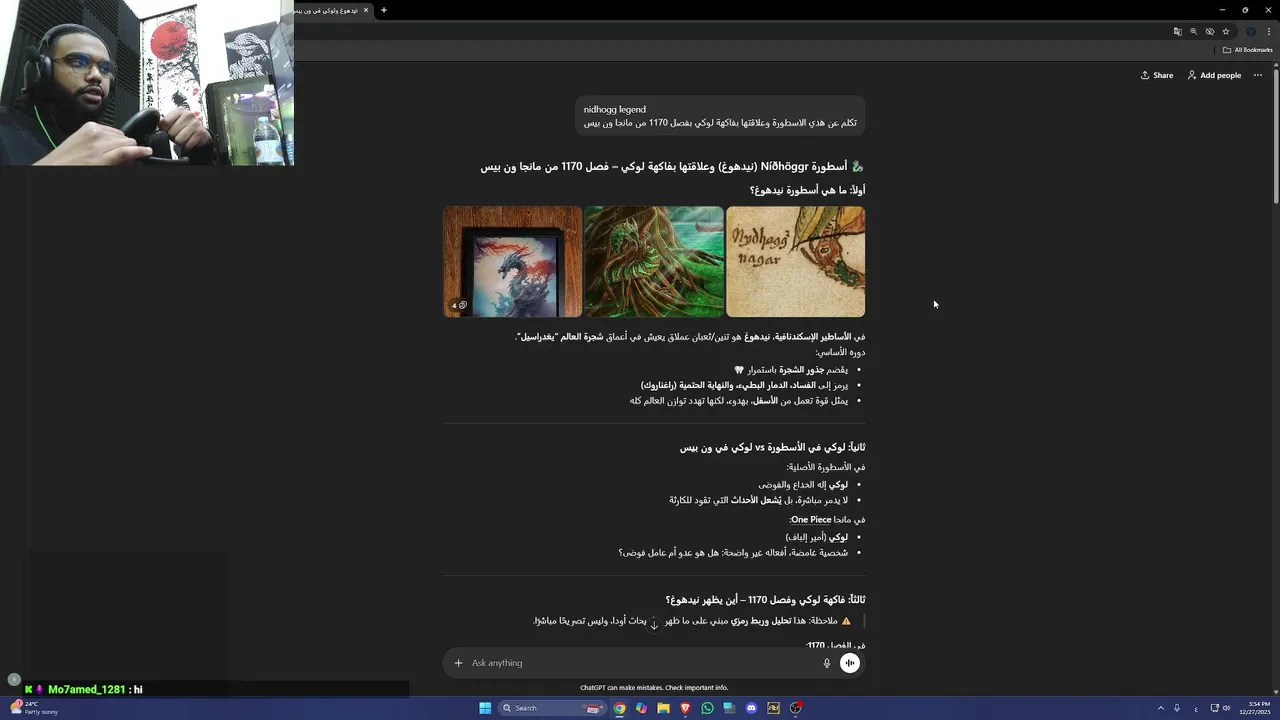Close the current browser tab
Screen dimensions: 1280x720
pos(366,10)
